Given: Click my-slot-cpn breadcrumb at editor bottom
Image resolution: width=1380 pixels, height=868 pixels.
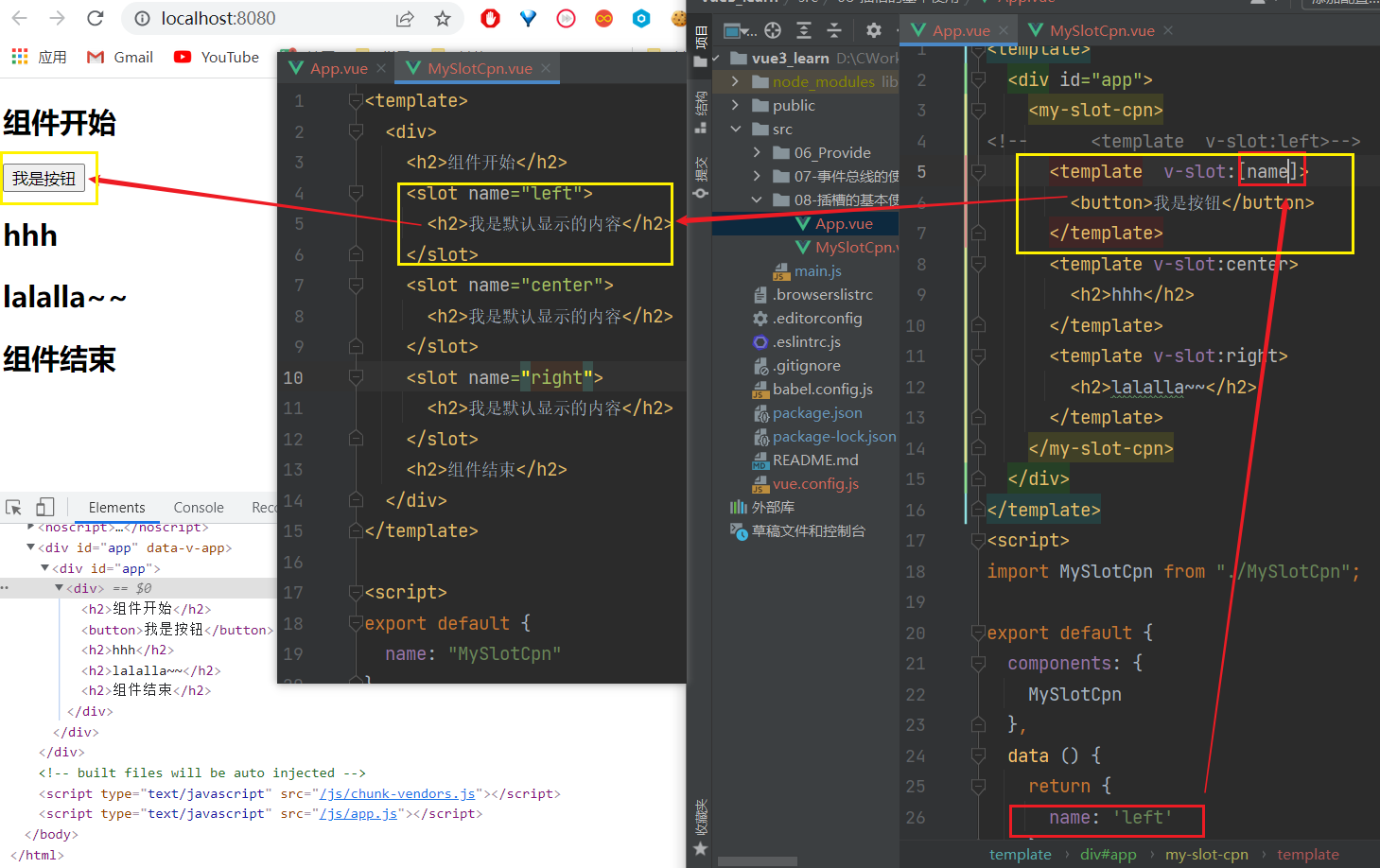Looking at the screenshot, I should click(1206, 854).
